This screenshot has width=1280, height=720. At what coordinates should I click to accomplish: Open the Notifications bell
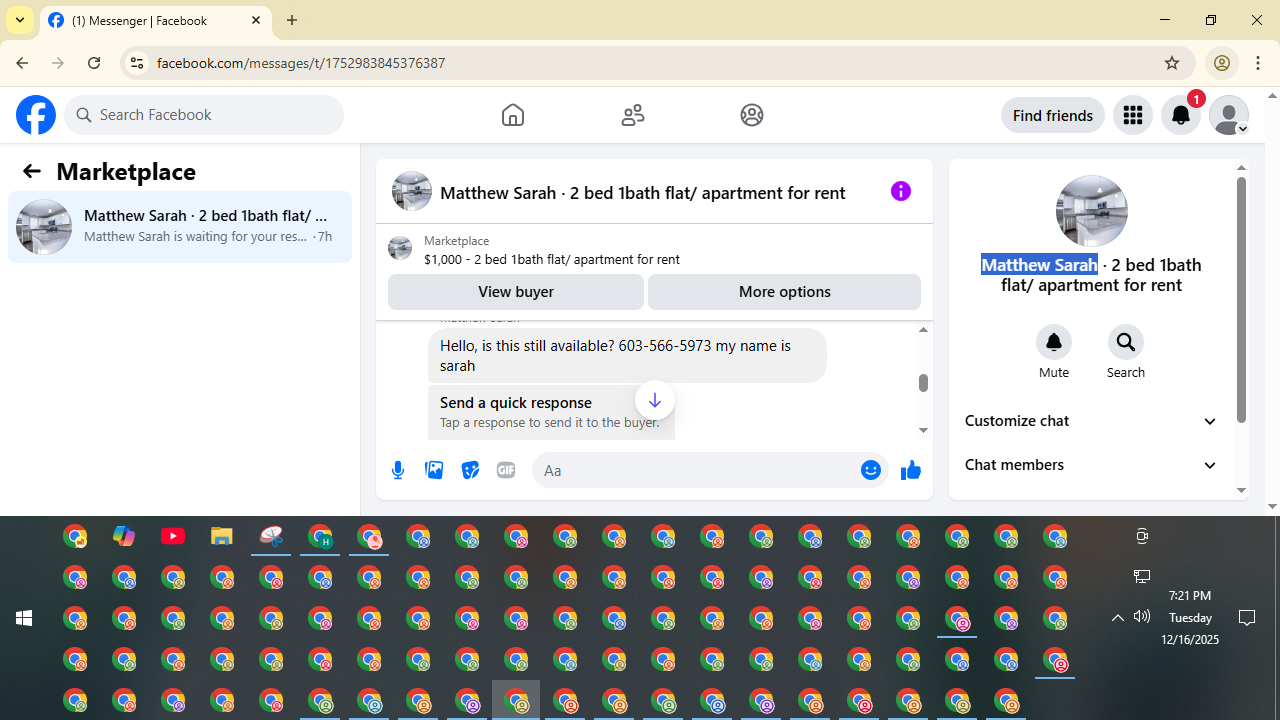(x=1181, y=115)
